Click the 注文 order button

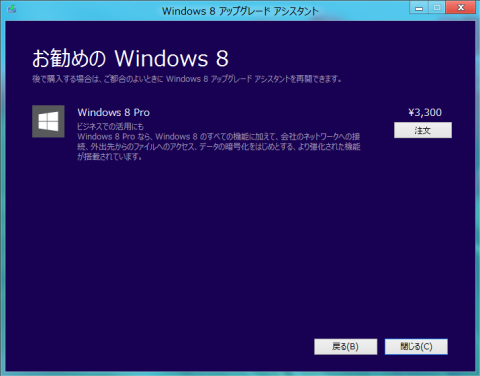pos(423,130)
